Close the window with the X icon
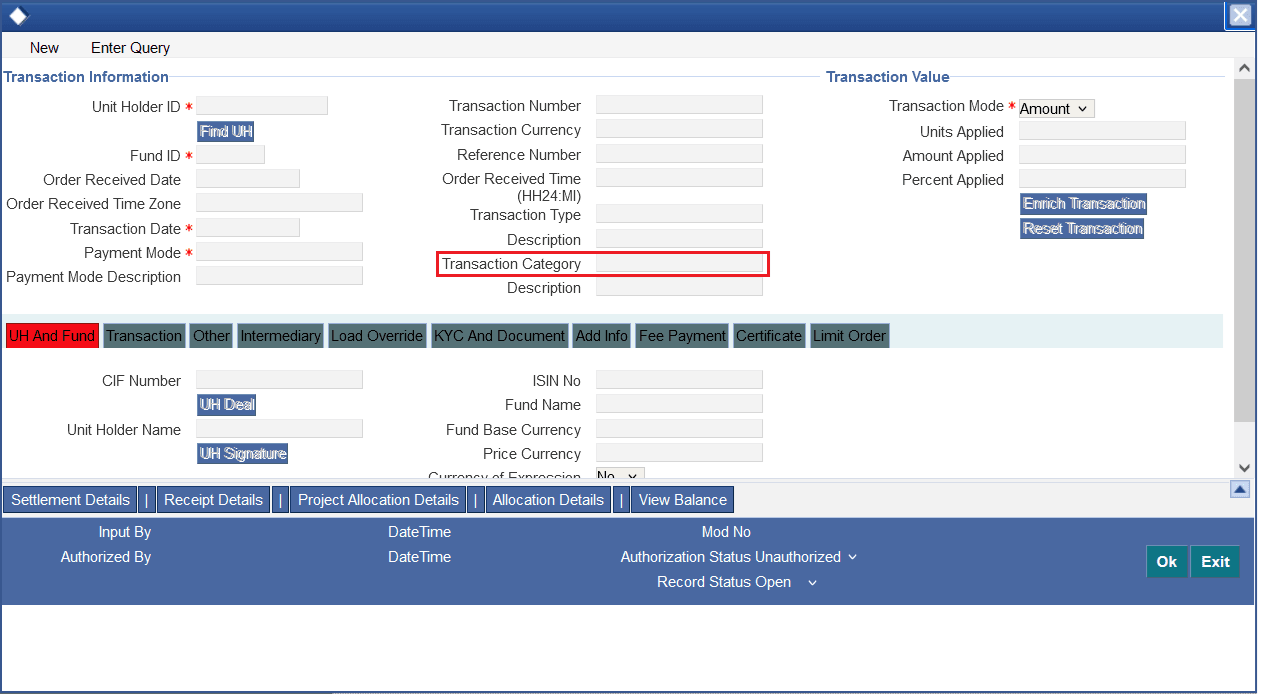 [x=1240, y=15]
